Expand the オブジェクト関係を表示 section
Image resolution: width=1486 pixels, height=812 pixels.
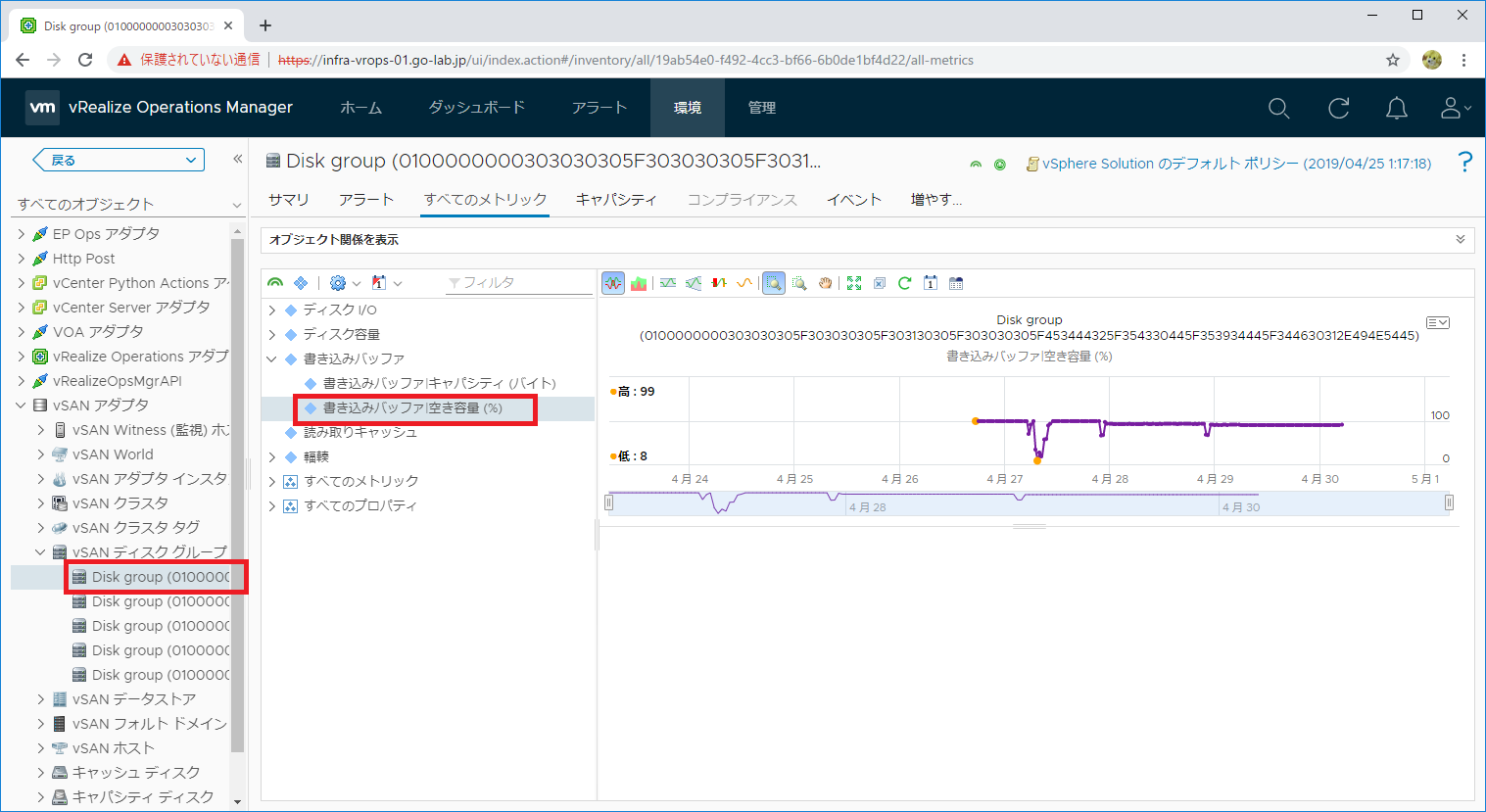tap(1461, 240)
